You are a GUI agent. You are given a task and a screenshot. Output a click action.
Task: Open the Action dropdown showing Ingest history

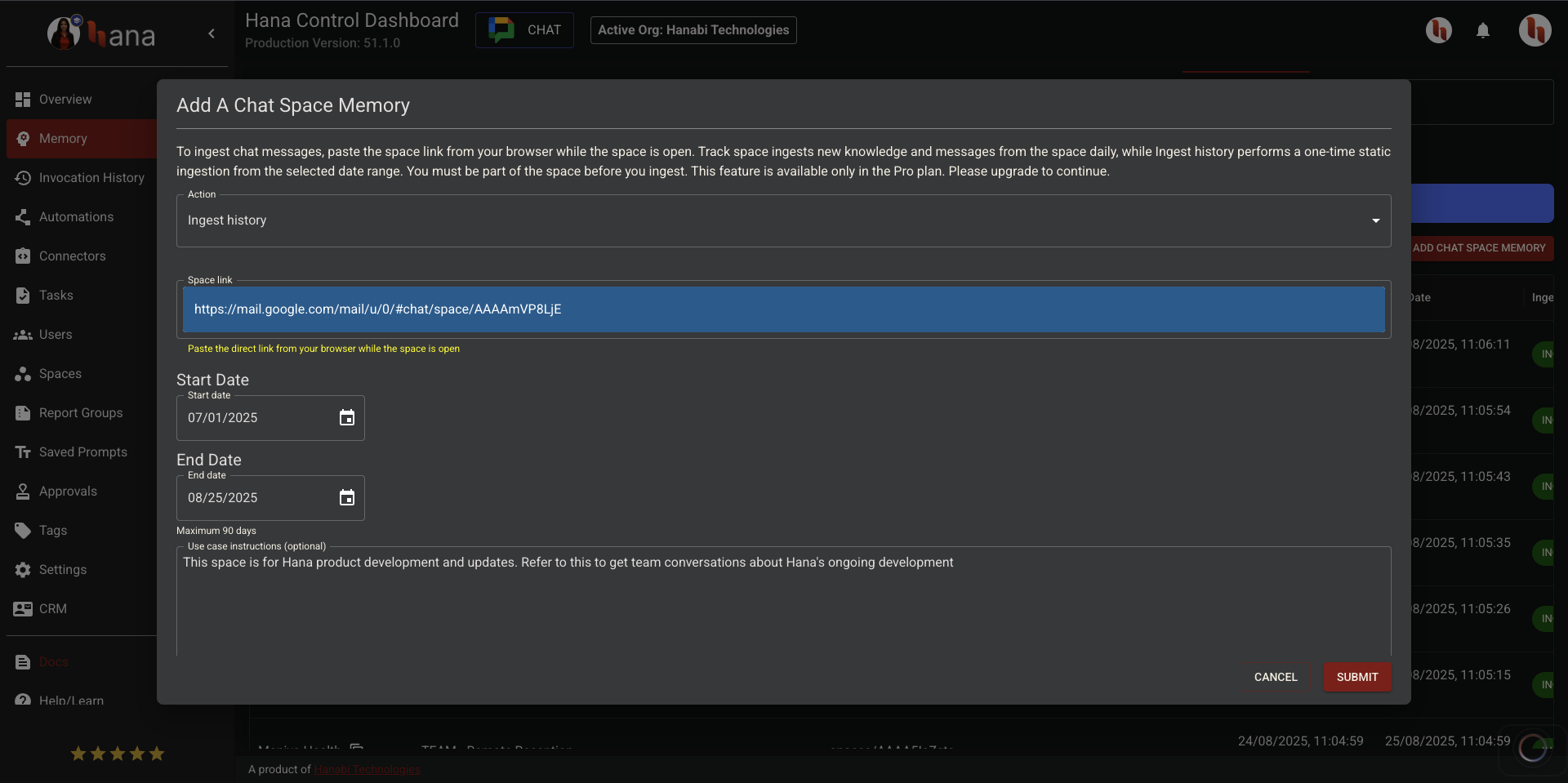(x=784, y=220)
